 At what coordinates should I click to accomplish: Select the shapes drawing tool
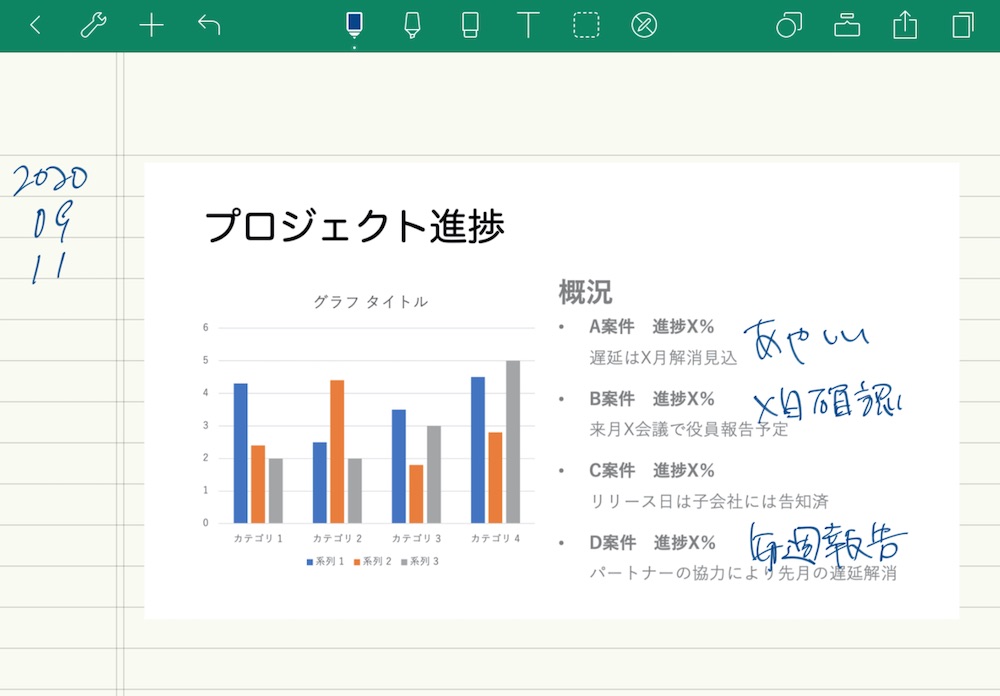pos(789,24)
